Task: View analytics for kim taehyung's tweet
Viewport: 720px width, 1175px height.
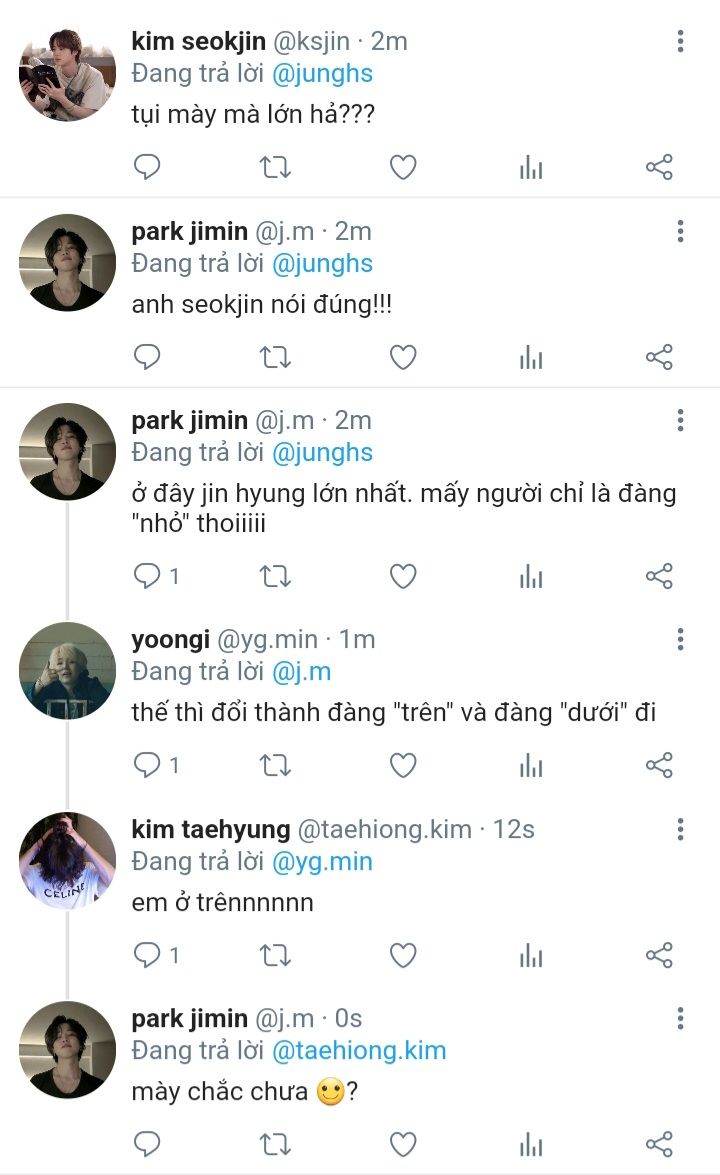Action: tap(531, 956)
